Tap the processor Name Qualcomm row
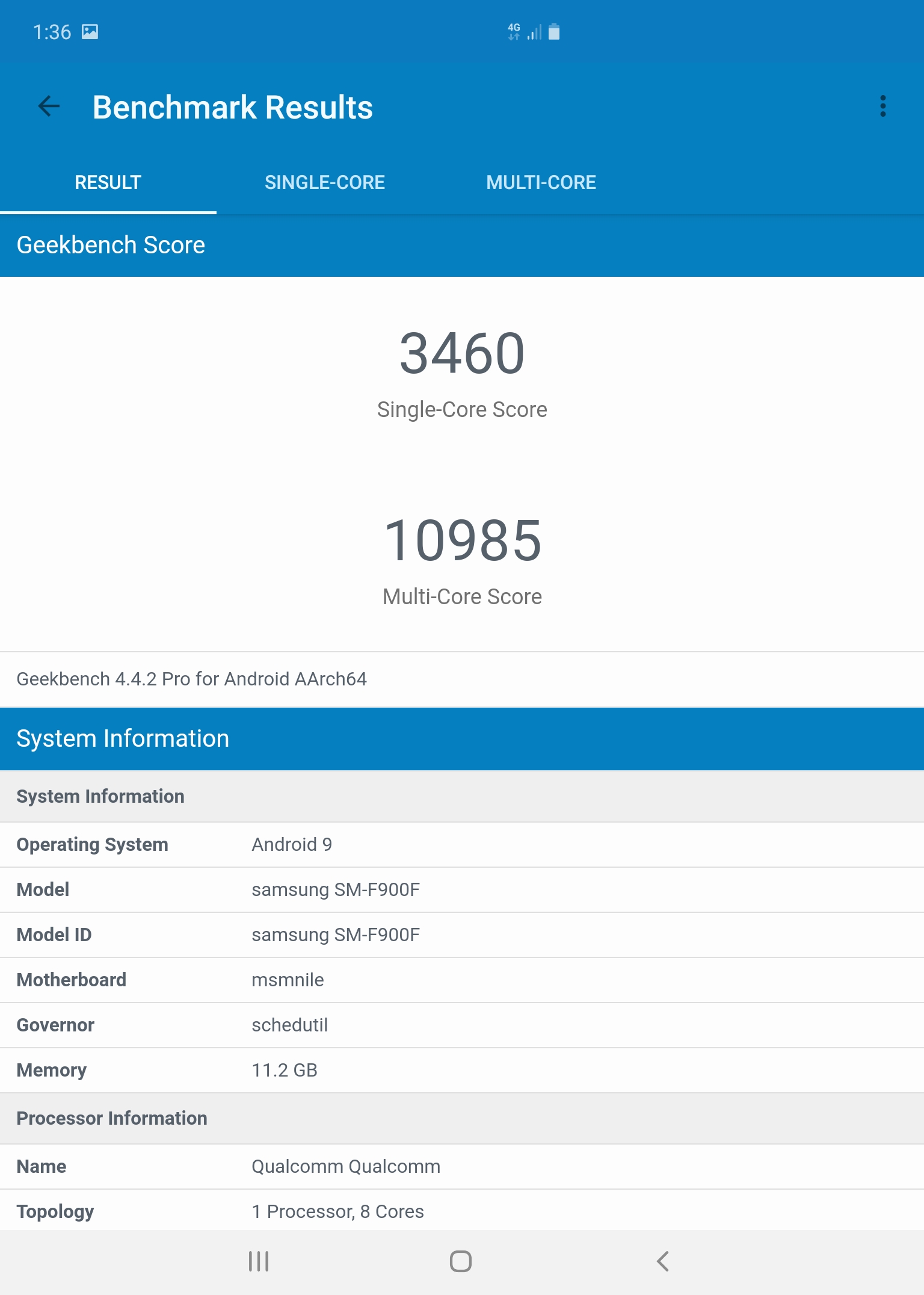 click(x=462, y=1166)
